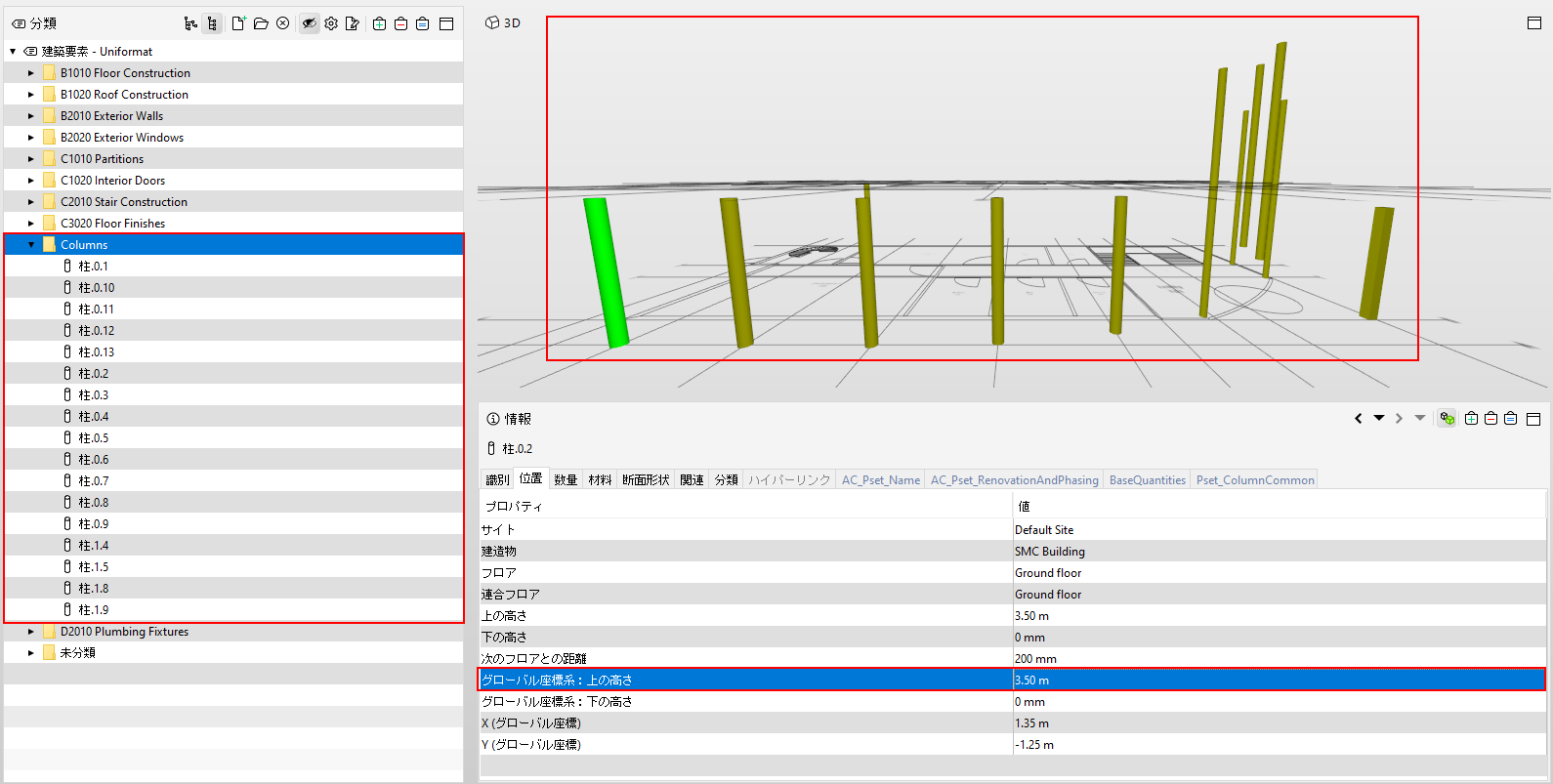Maximize the 分類 panel

coord(446,23)
